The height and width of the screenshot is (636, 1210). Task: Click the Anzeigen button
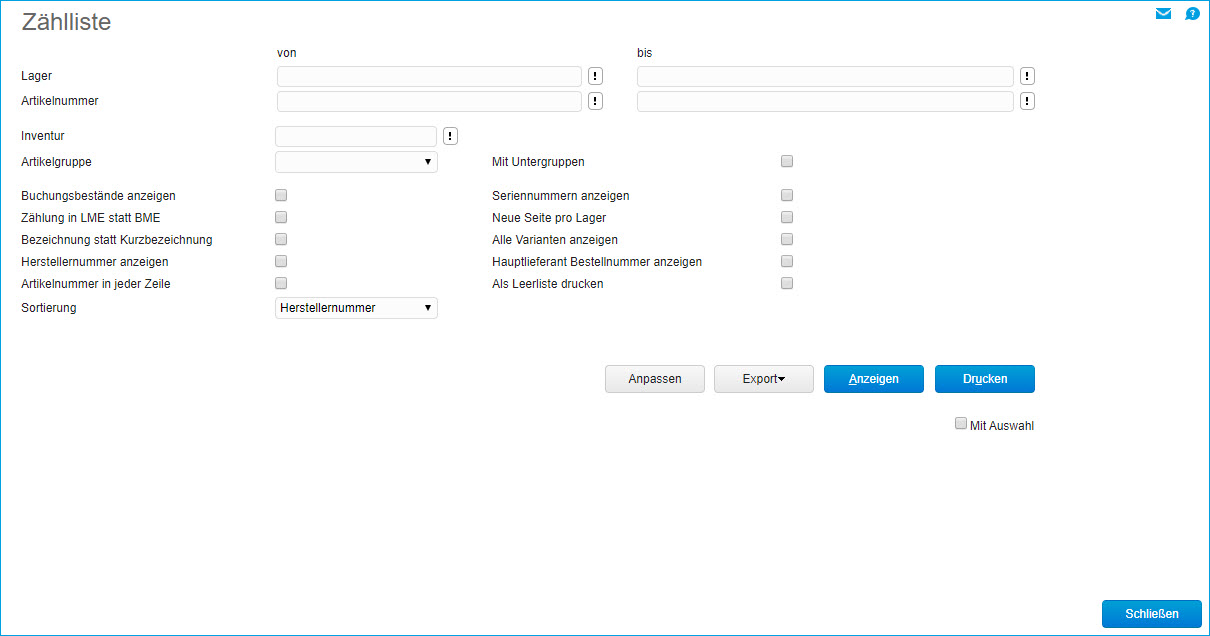(x=873, y=379)
